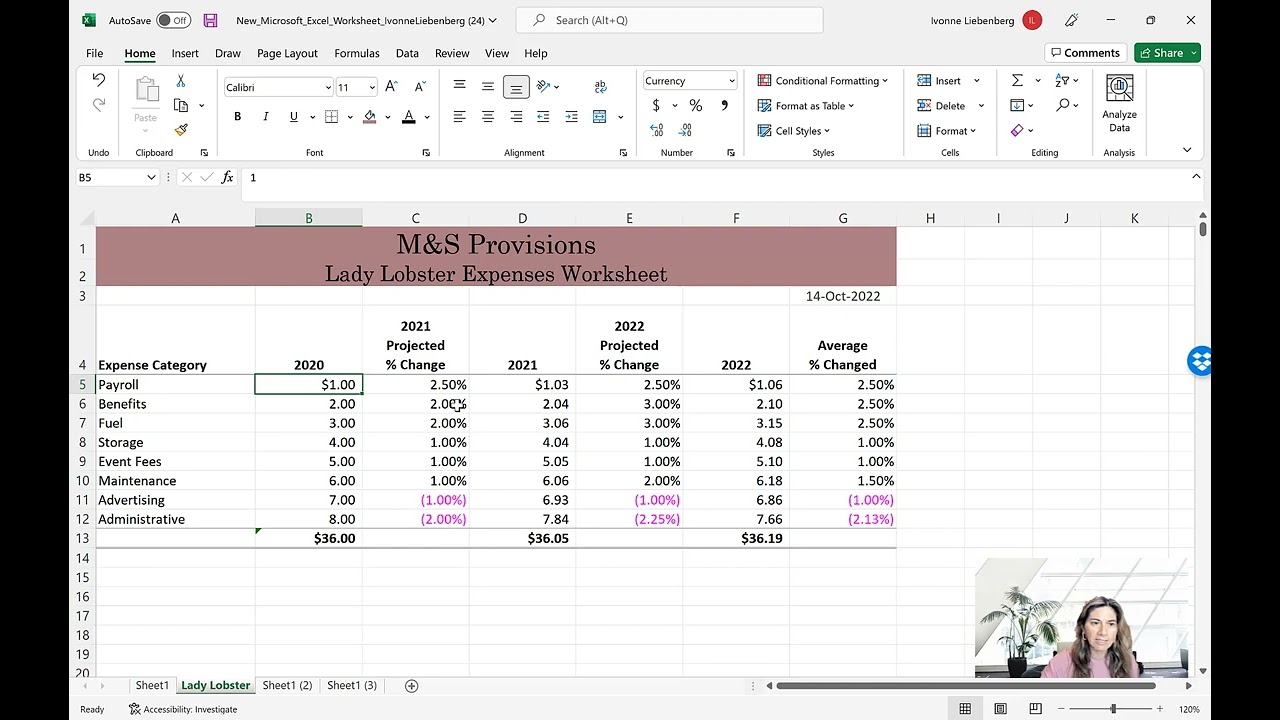Viewport: 1280px width, 720px height.
Task: Open the File menu
Action: 94,53
